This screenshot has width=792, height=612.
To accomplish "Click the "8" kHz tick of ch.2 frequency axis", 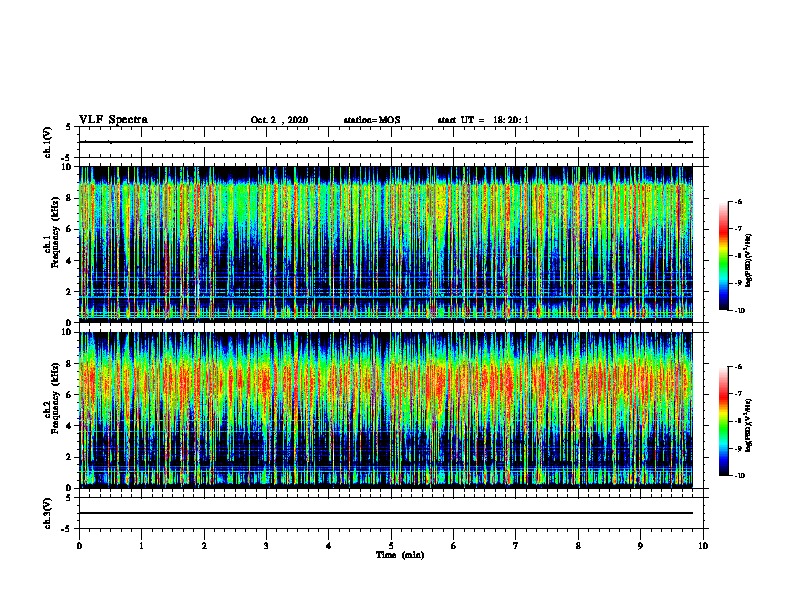I will click(70, 364).
